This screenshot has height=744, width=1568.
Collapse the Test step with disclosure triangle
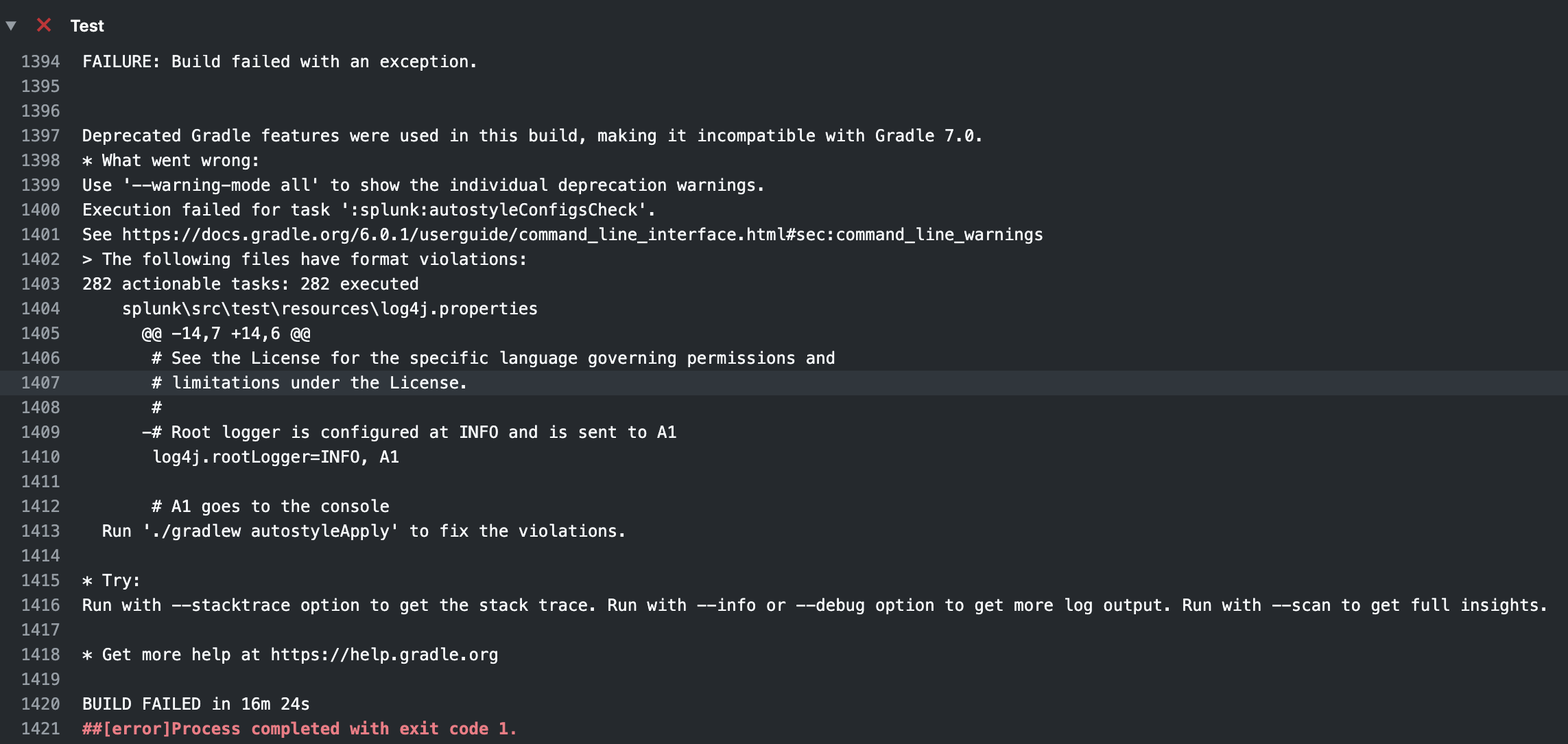(x=11, y=26)
